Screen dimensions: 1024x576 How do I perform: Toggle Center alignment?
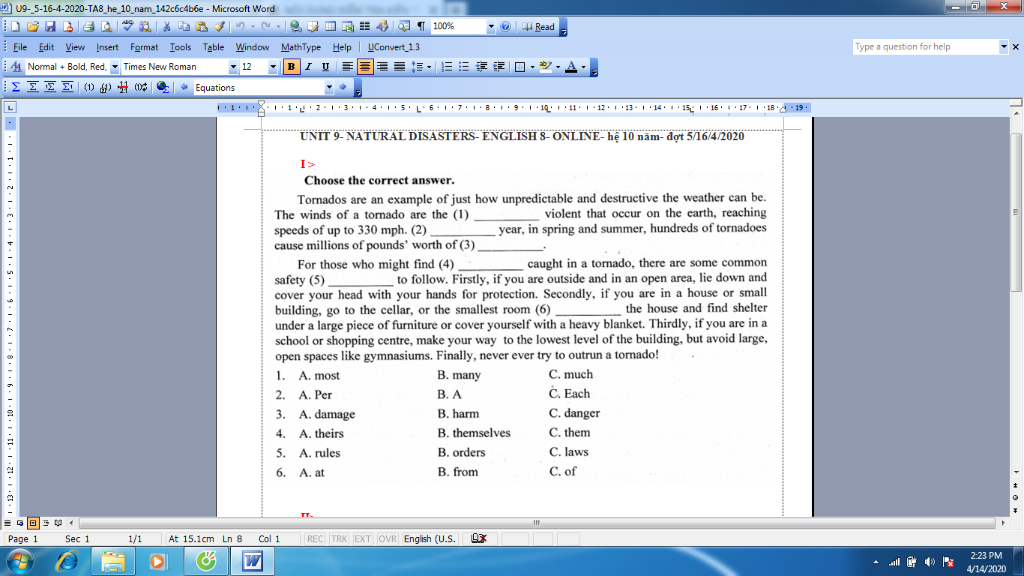pos(364,67)
